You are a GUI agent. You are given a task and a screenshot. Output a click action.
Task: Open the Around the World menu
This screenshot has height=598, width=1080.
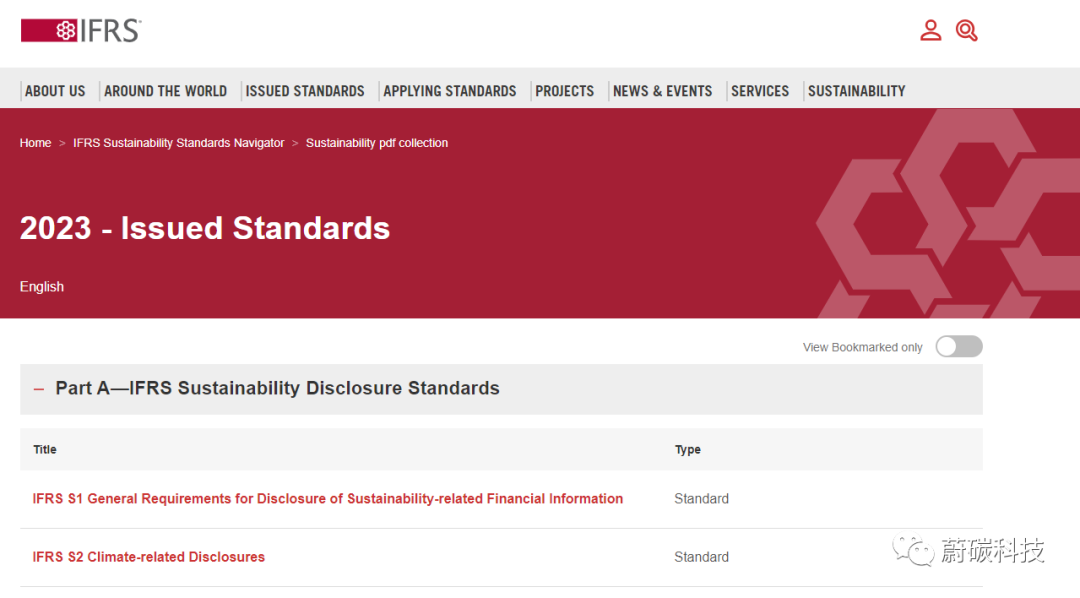pos(165,91)
